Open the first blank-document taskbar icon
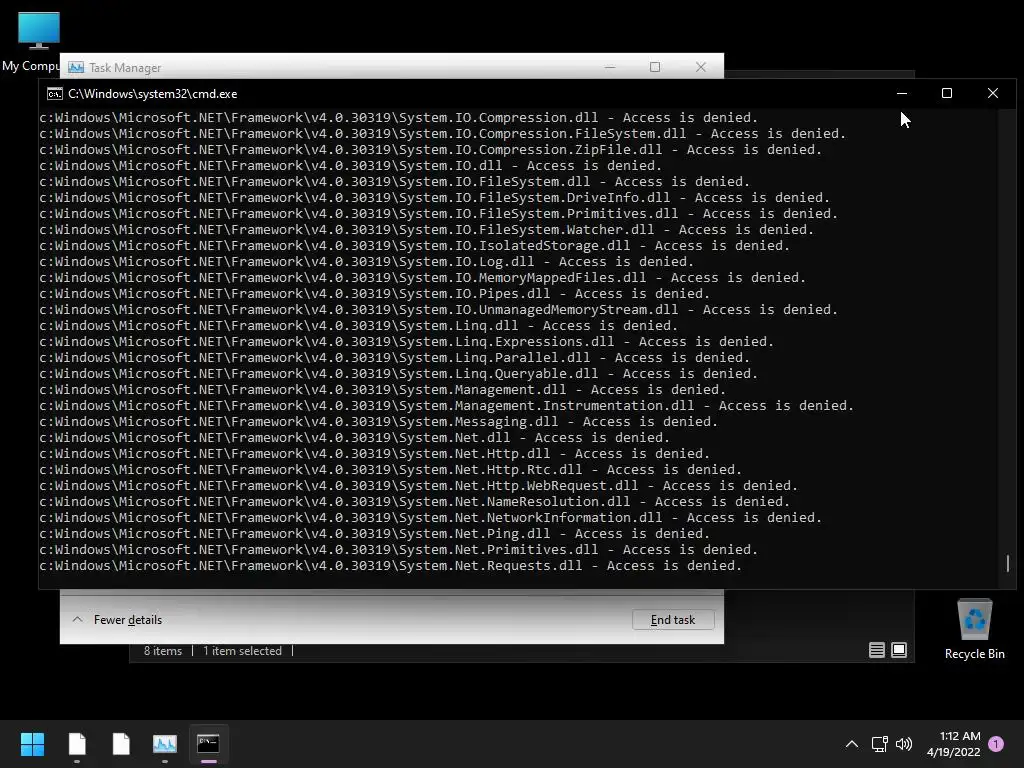 tap(77, 744)
